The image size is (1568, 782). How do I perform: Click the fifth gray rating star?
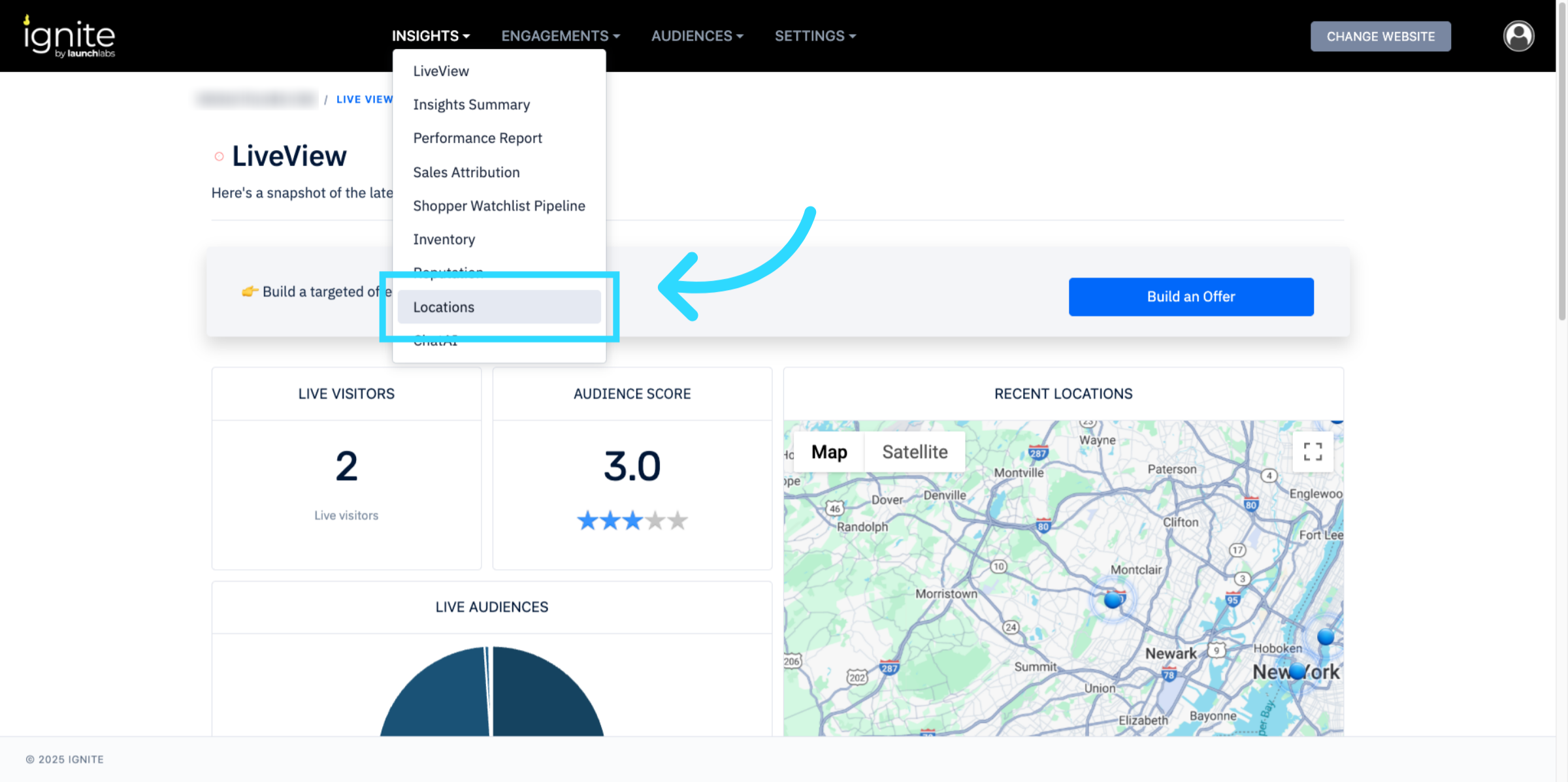pyautogui.click(x=678, y=521)
